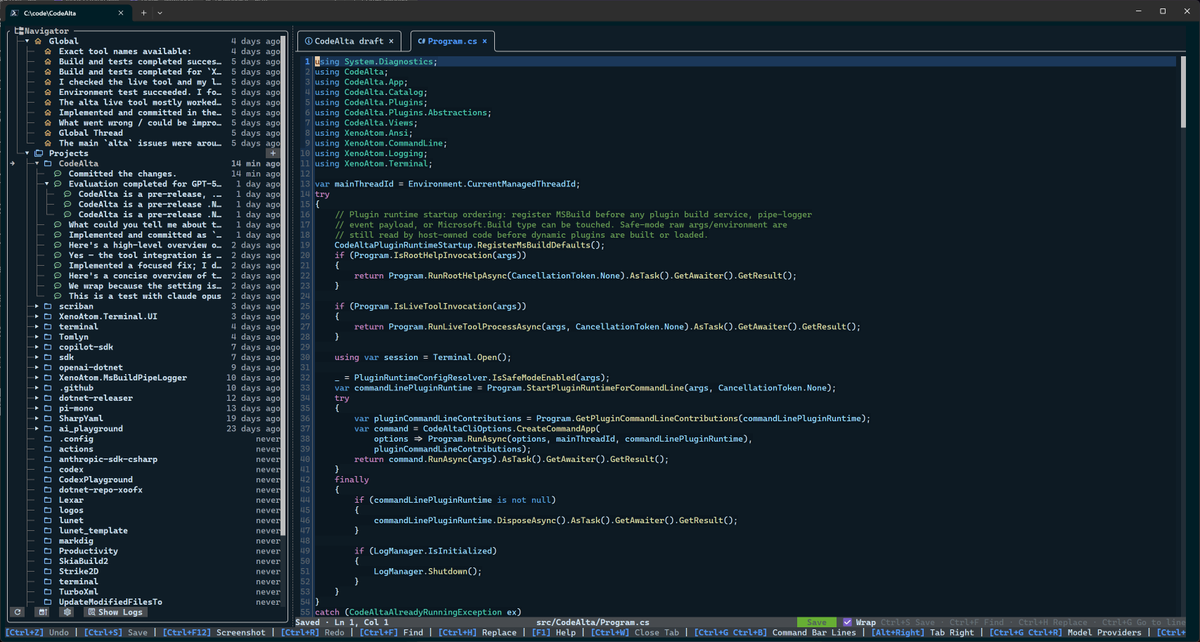
Task: Click home icon of 'Exact tool names available:'
Action: click(x=47, y=51)
